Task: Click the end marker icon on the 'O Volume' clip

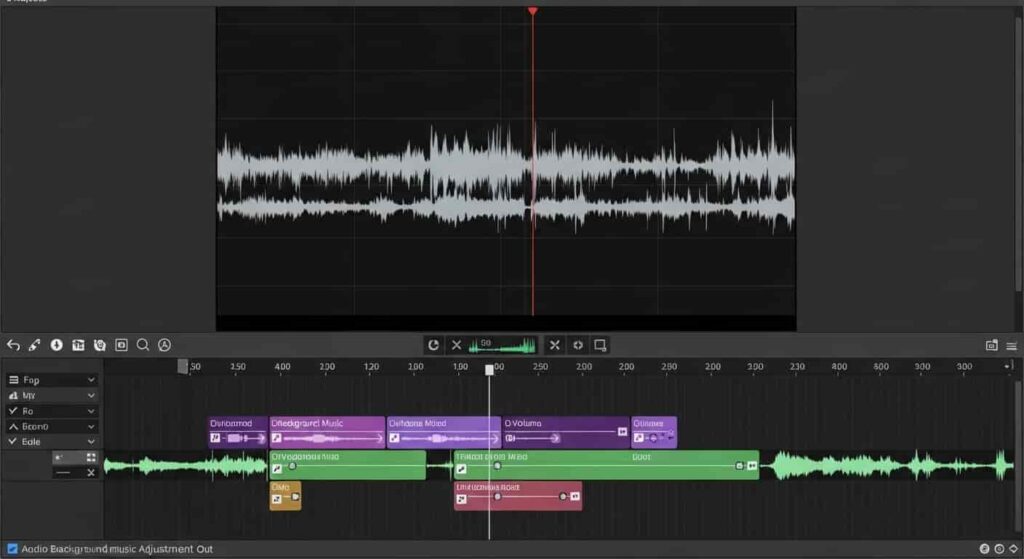Action: [622, 432]
